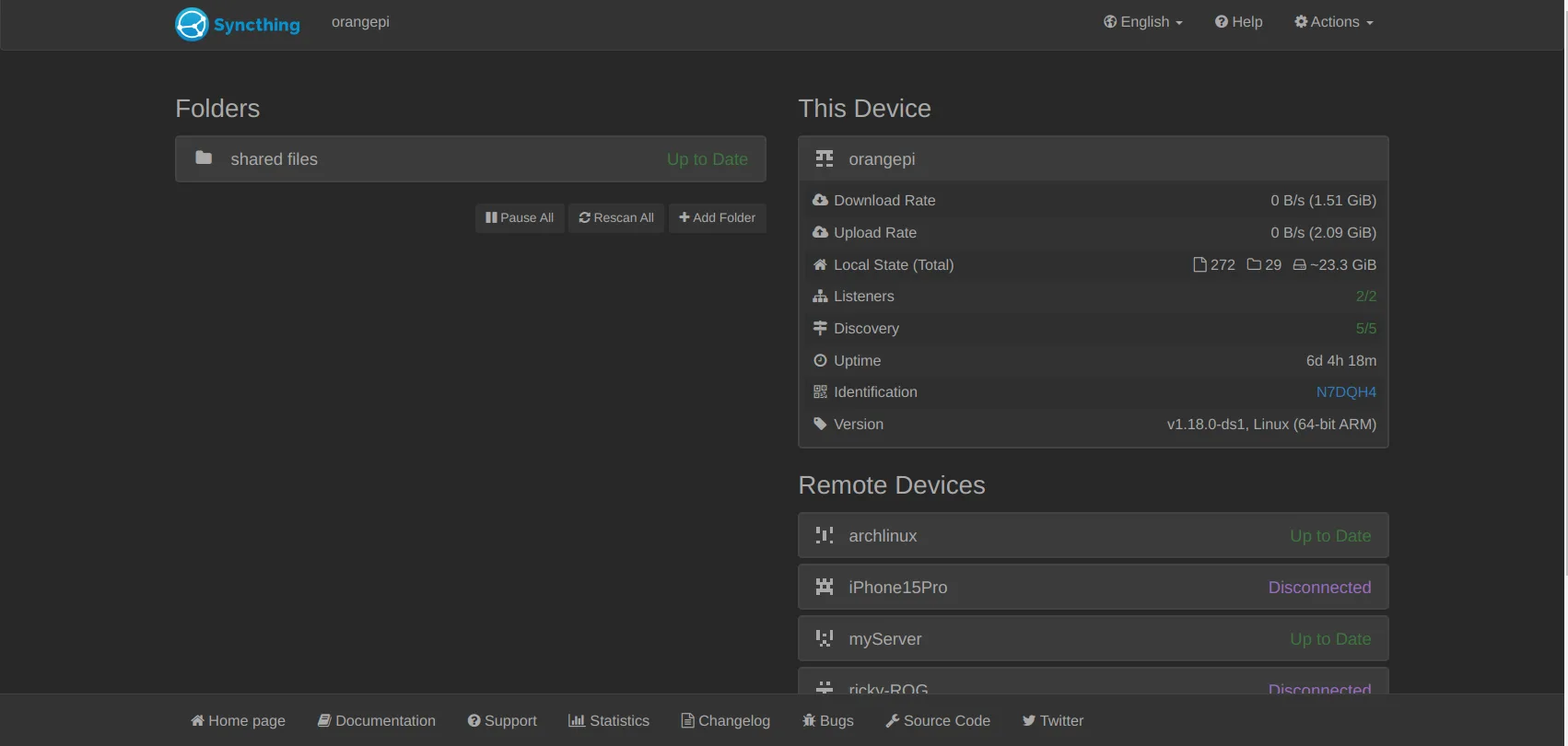The height and width of the screenshot is (746, 1568).
Task: Click the Listeners sitemap icon
Action: click(820, 297)
